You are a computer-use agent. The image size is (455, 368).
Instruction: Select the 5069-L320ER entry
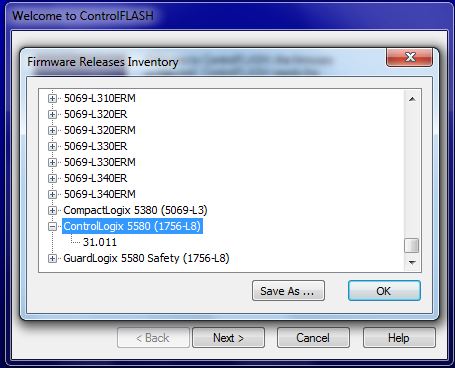click(96, 114)
